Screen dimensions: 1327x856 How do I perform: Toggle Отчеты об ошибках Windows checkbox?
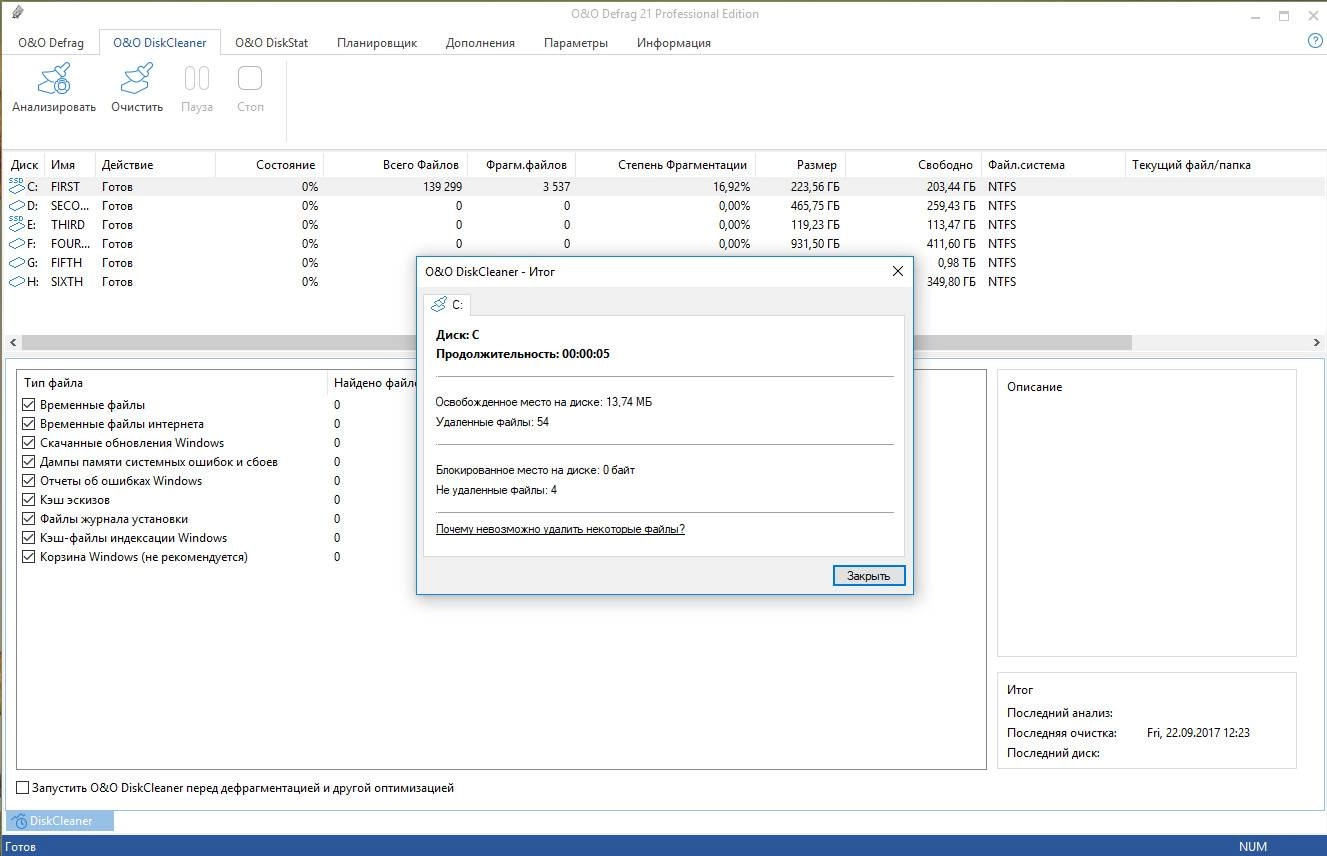(28, 481)
